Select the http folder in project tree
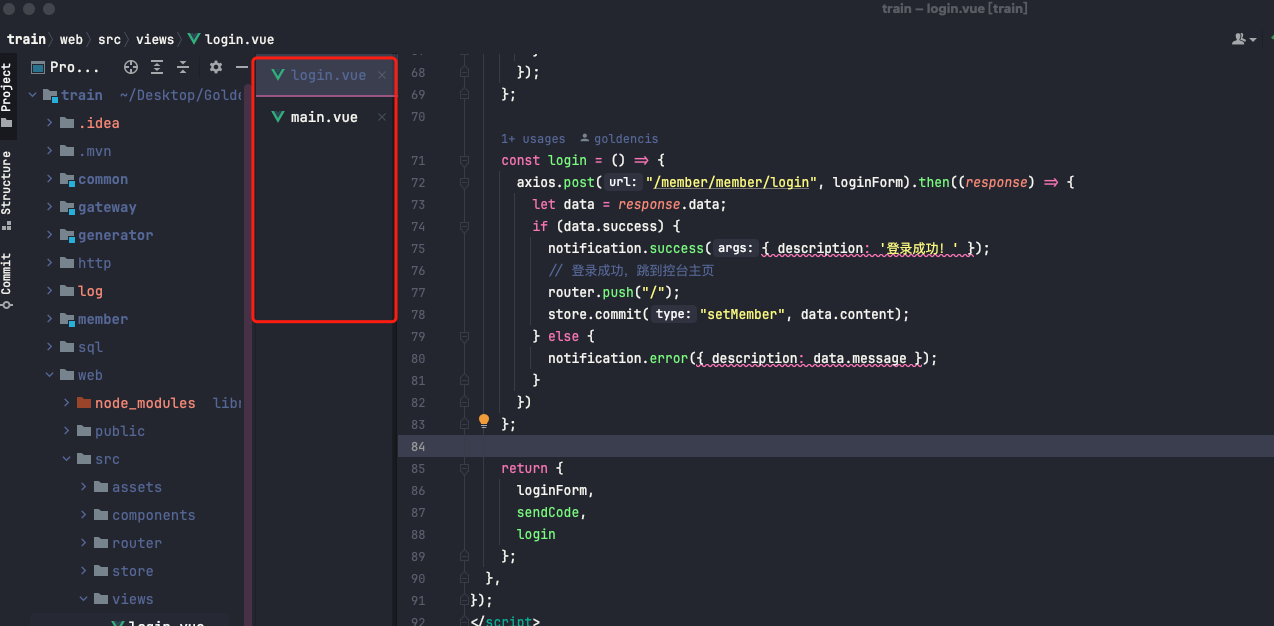 pos(94,263)
